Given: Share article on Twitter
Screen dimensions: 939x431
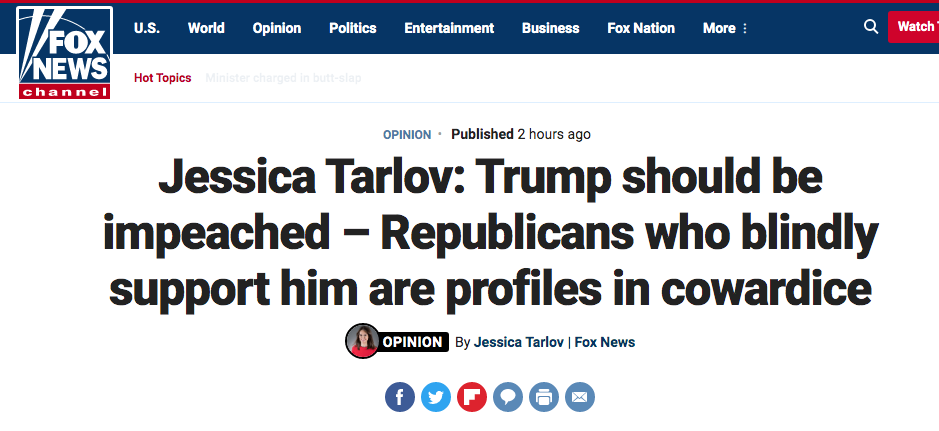Looking at the screenshot, I should point(436,397).
